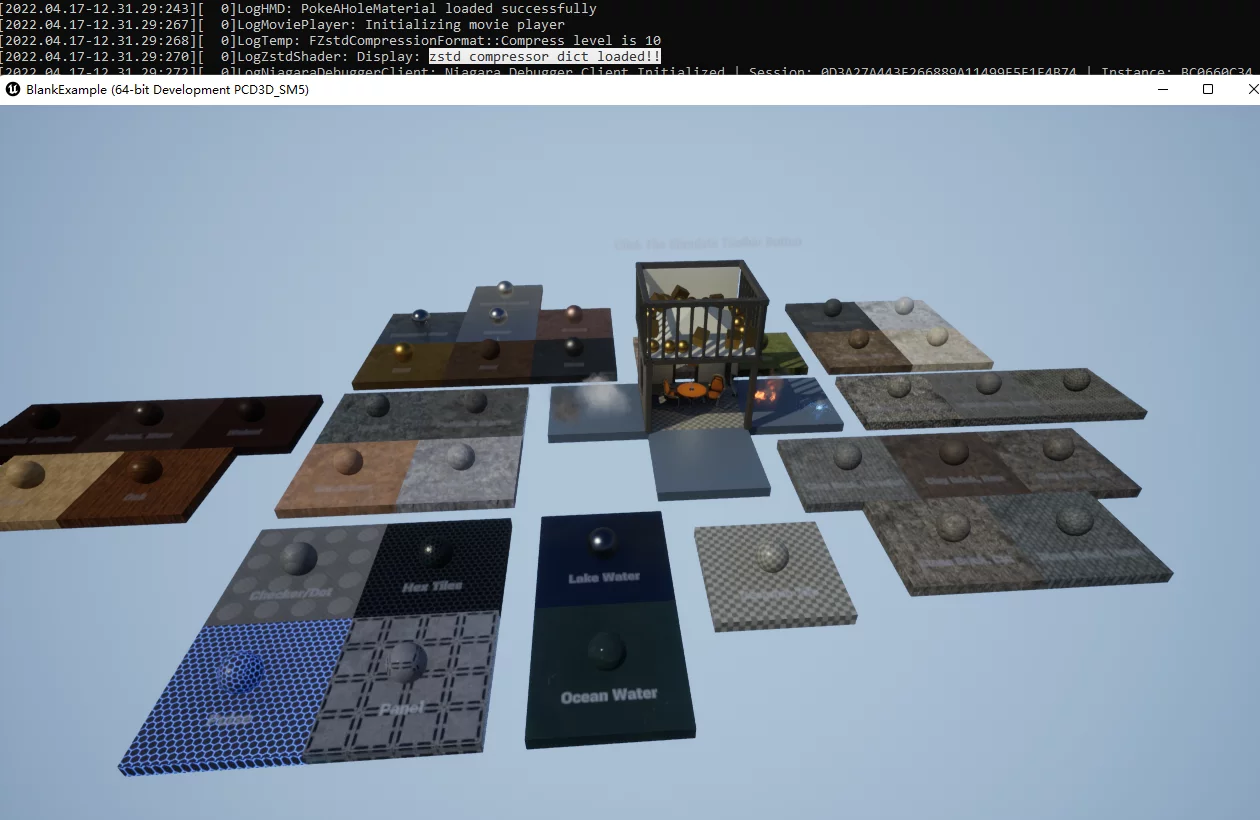The height and width of the screenshot is (820, 1260).
Task: Click the fire effect beside the table
Action: click(x=766, y=396)
